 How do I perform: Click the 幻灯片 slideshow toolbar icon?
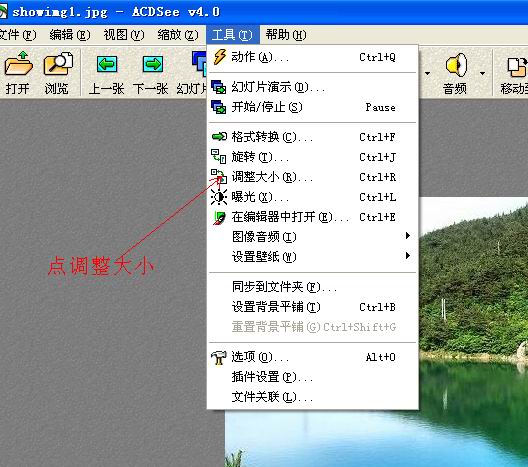(x=199, y=63)
